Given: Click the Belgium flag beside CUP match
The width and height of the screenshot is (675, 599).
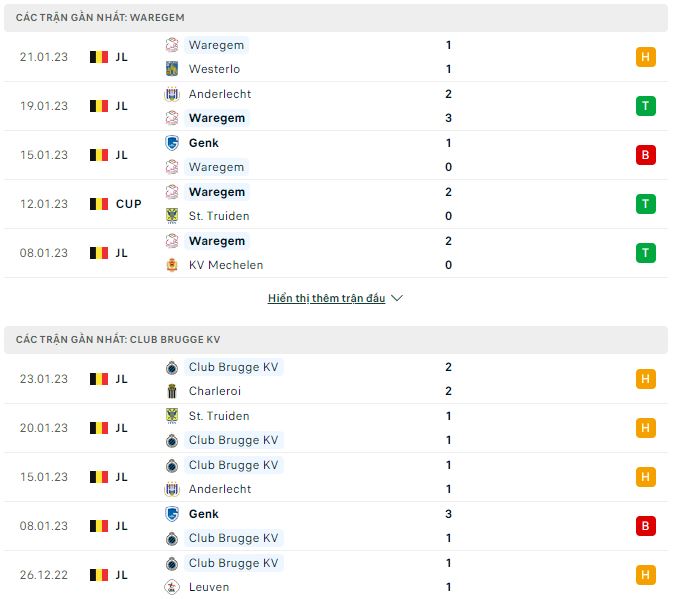Looking at the screenshot, I should [x=98, y=204].
